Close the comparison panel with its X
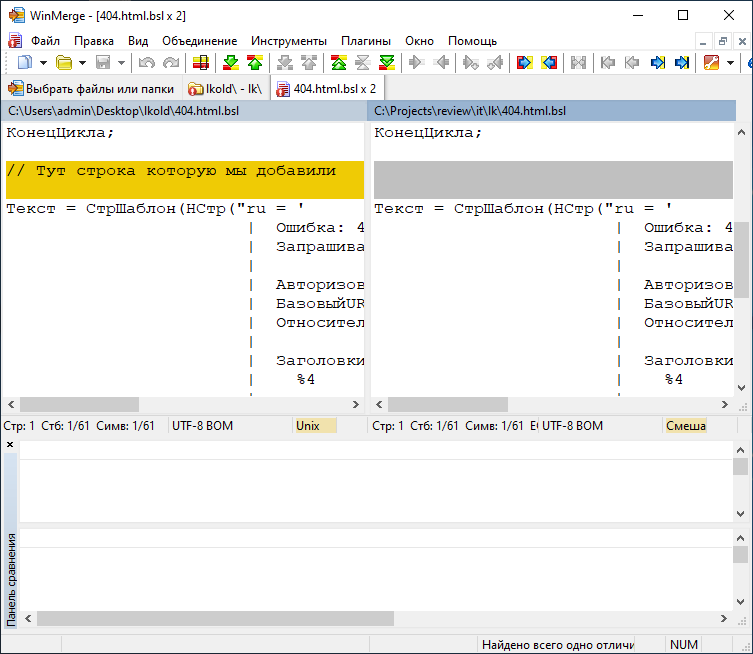The height and width of the screenshot is (654, 753). click(10, 445)
